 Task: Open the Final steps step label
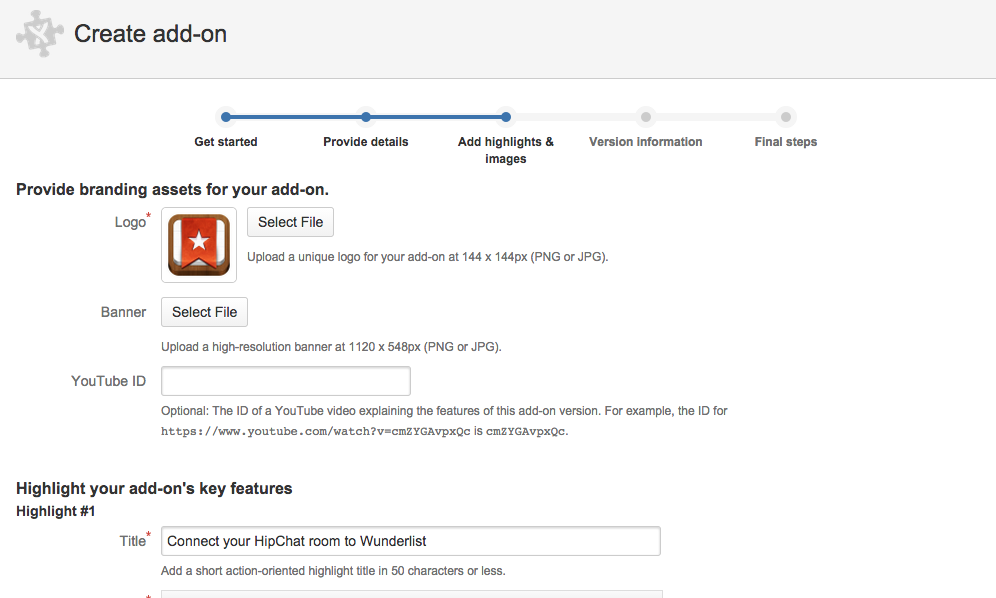786,142
